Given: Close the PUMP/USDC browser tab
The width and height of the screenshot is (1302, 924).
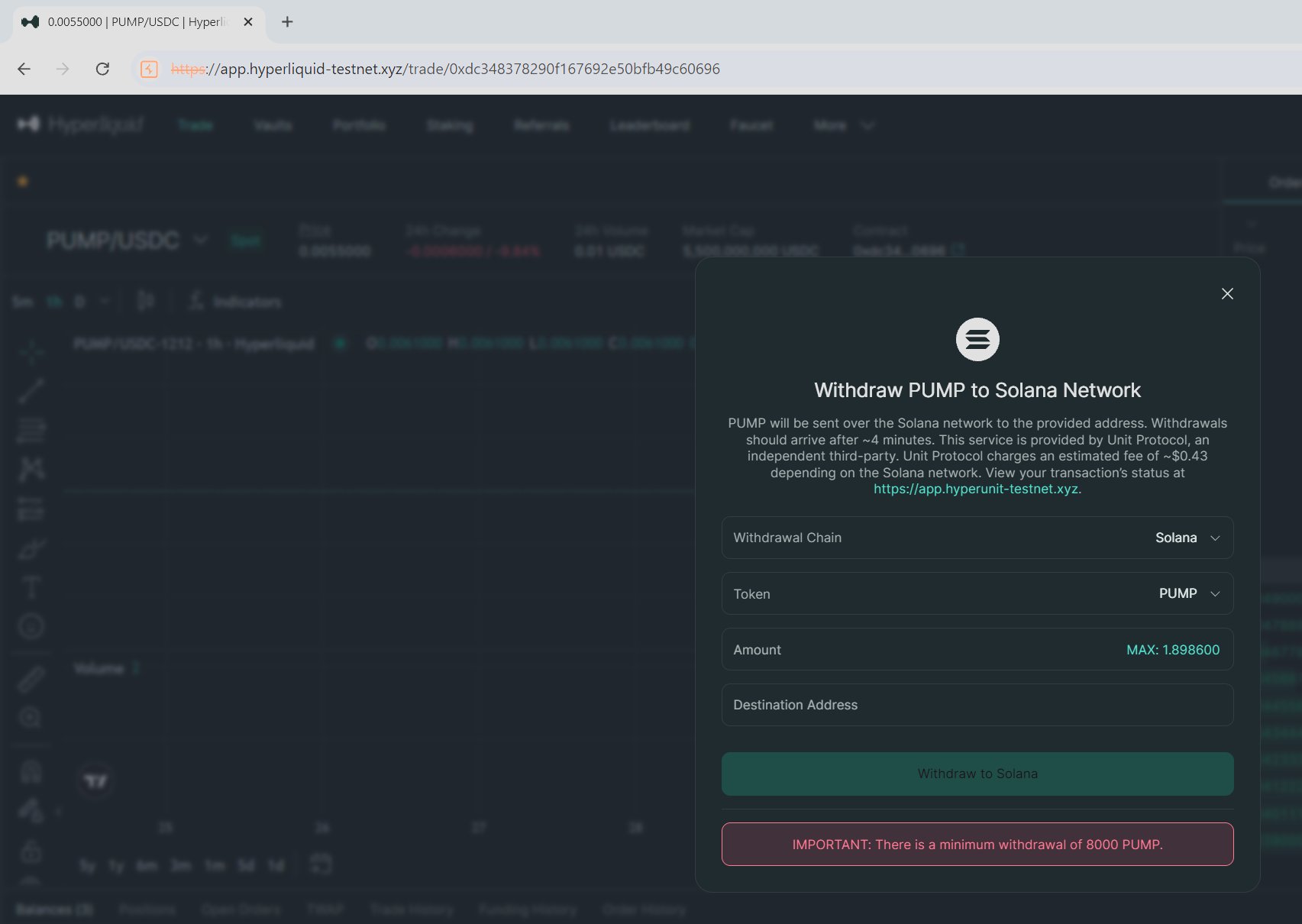Looking at the screenshot, I should (248, 22).
